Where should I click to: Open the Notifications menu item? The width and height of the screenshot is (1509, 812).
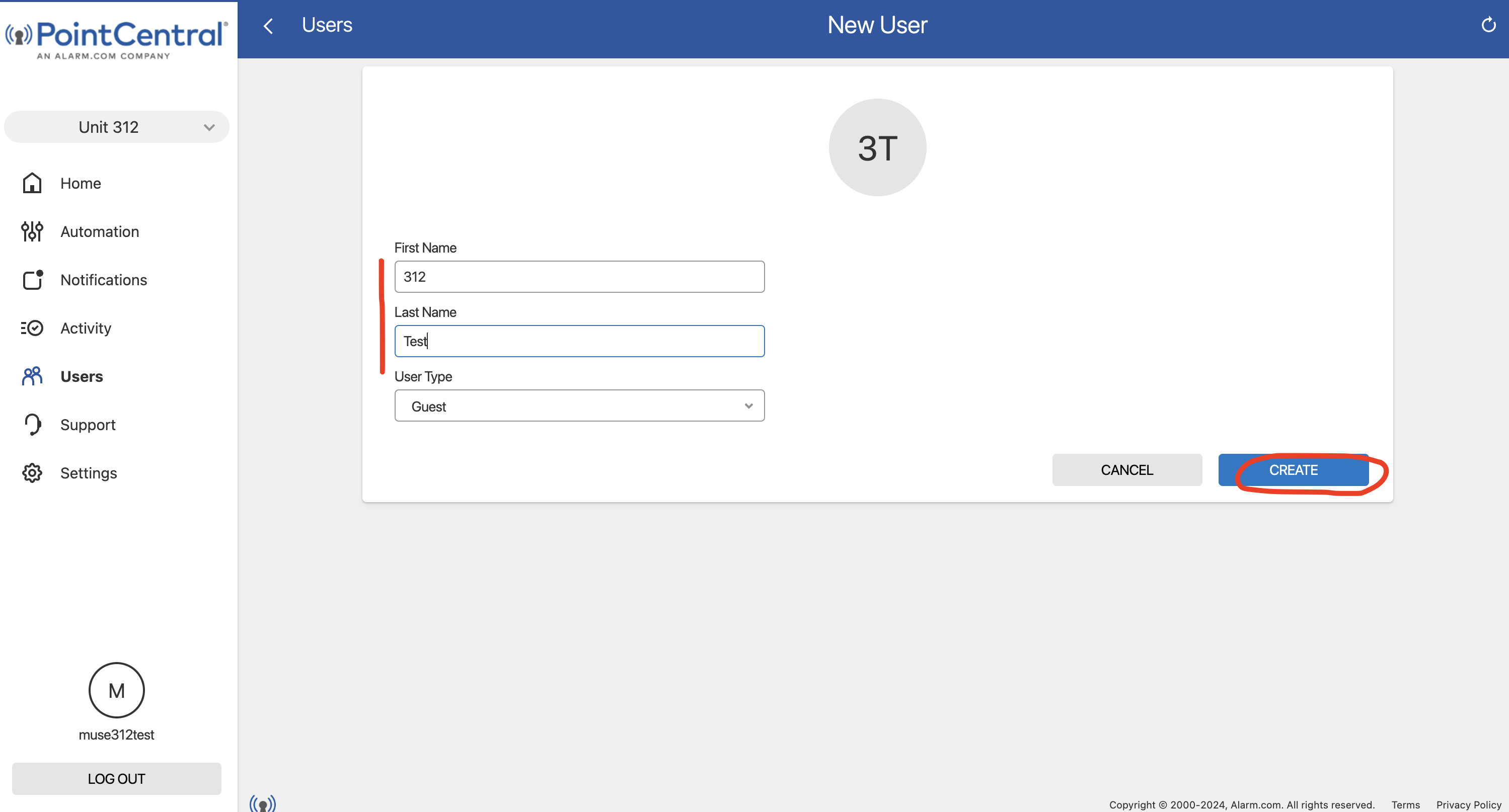(104, 280)
